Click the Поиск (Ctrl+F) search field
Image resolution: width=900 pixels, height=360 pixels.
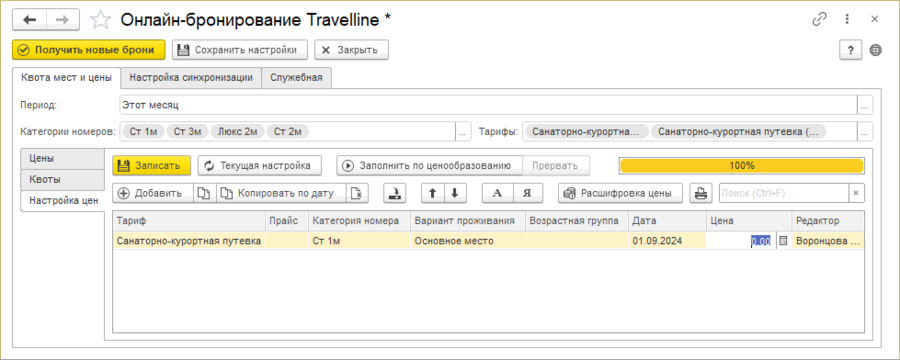click(x=784, y=193)
